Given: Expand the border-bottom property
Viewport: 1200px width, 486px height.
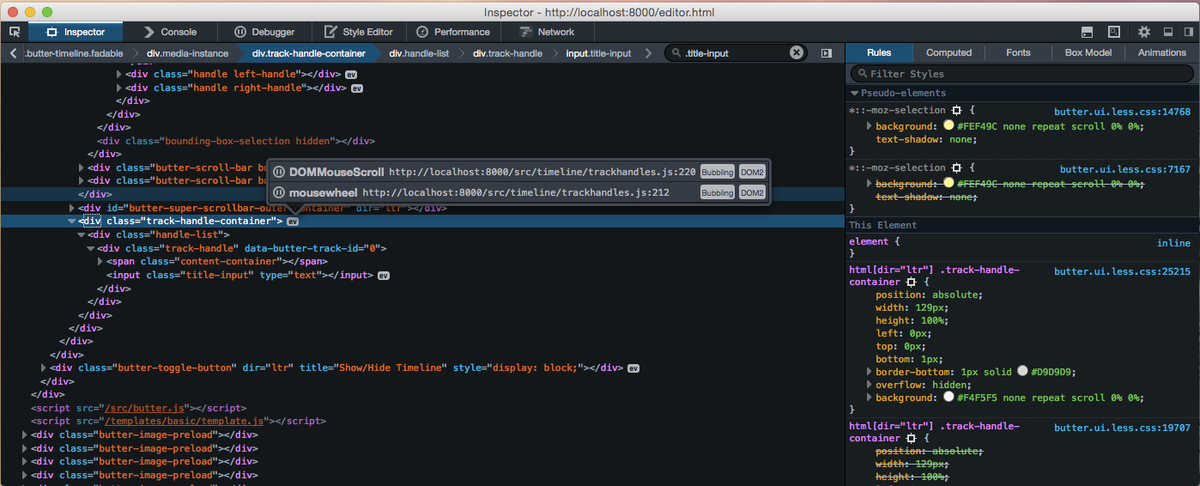Looking at the screenshot, I should (868, 371).
